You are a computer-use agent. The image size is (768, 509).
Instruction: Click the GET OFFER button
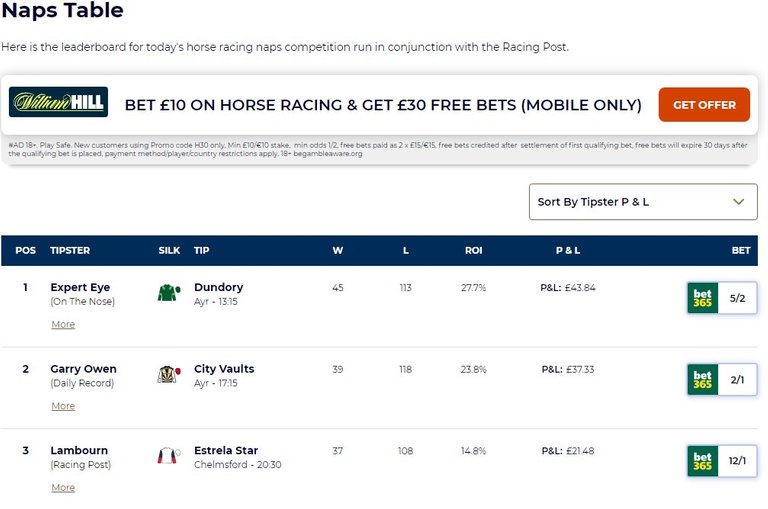tap(704, 105)
